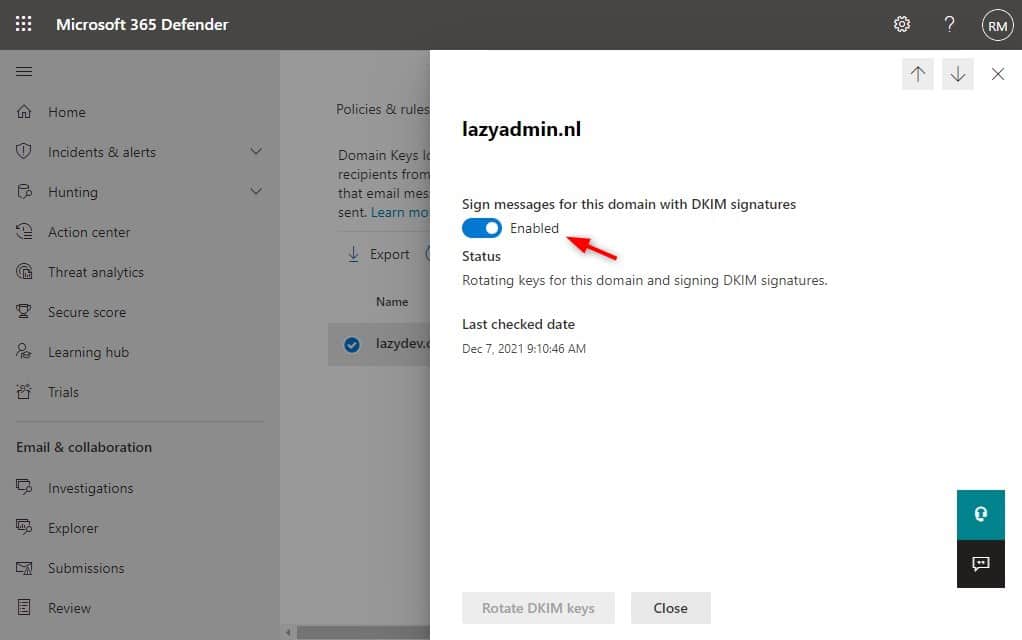Open Learning hub page

click(88, 352)
